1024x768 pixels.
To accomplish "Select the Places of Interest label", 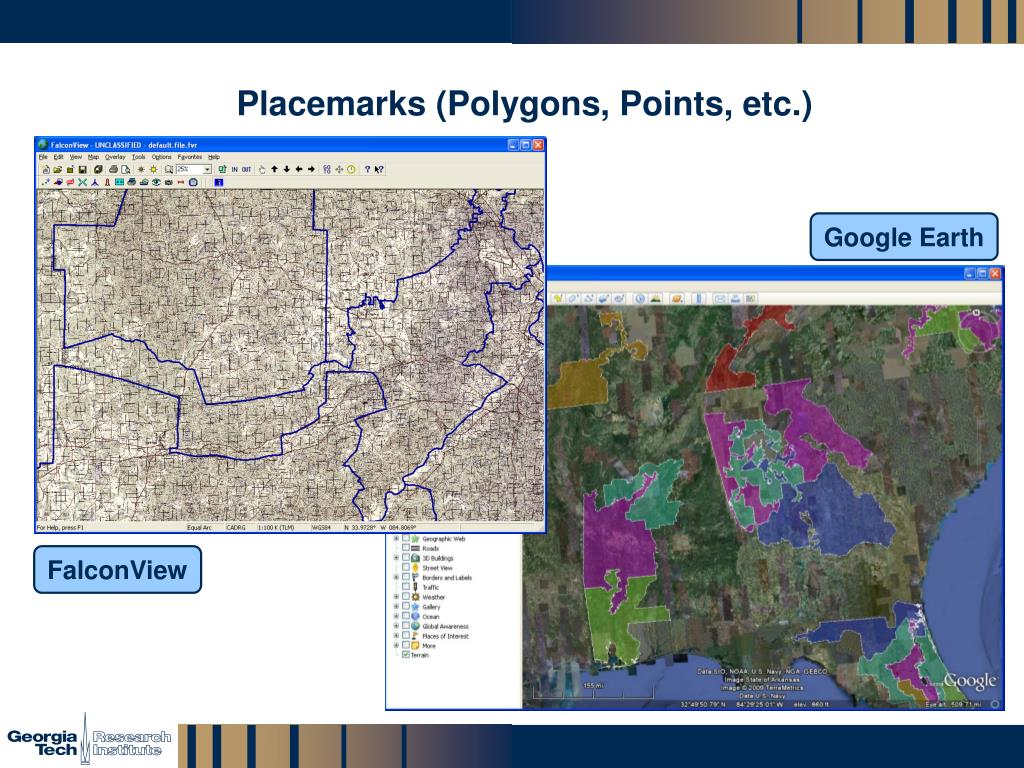I will [x=445, y=636].
